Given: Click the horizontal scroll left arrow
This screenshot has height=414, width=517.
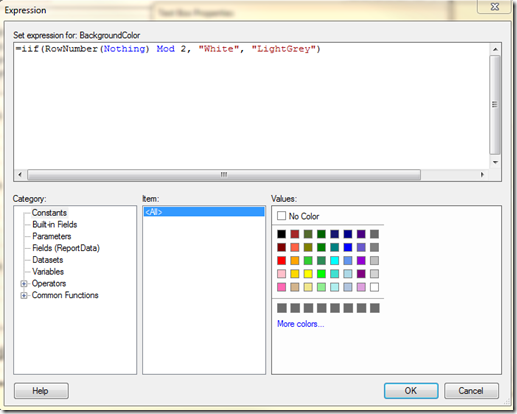Looking at the screenshot, I should (x=20, y=174).
